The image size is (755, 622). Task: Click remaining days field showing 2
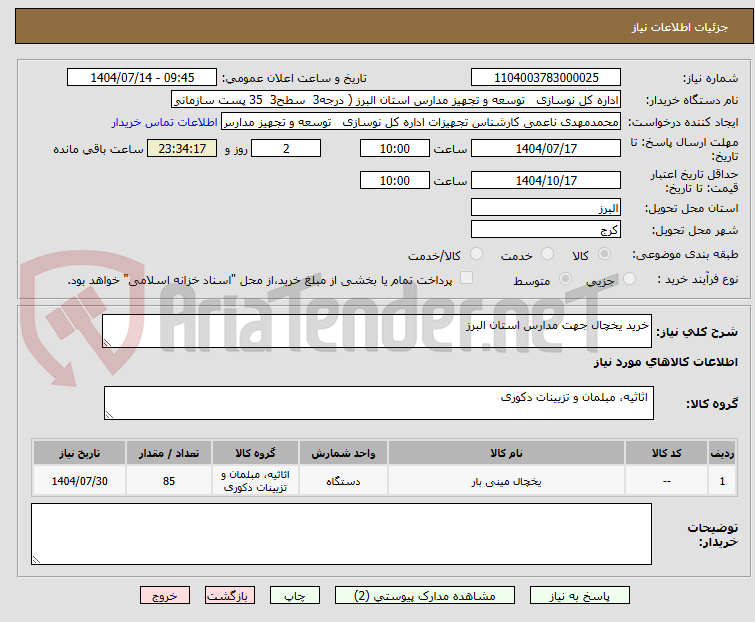tap(286, 148)
